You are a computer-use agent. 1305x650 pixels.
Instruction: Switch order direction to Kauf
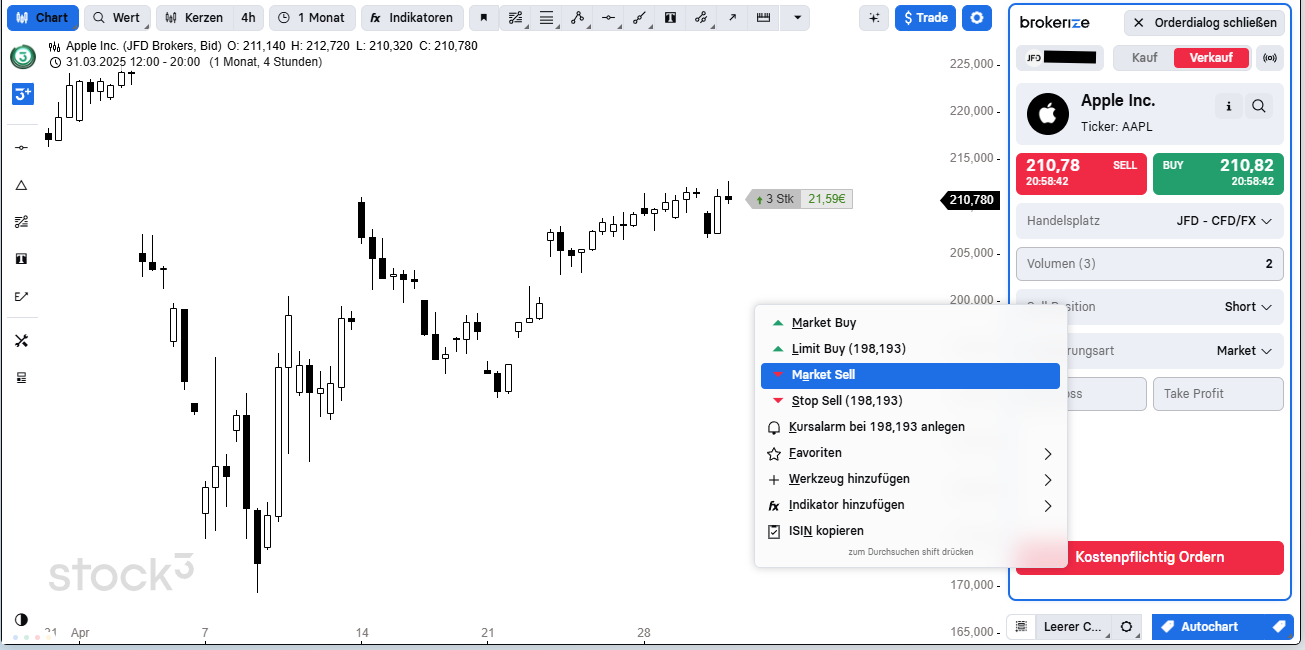(1145, 58)
